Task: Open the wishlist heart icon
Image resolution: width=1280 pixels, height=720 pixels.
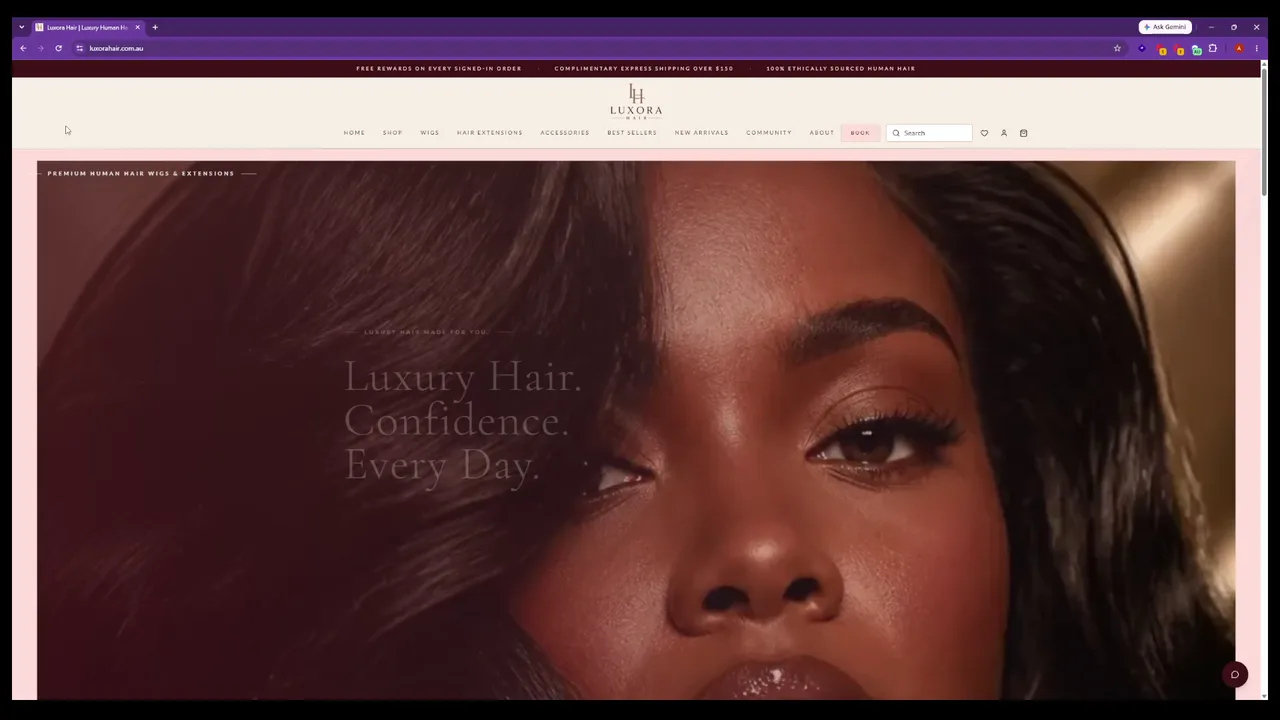Action: click(x=984, y=133)
